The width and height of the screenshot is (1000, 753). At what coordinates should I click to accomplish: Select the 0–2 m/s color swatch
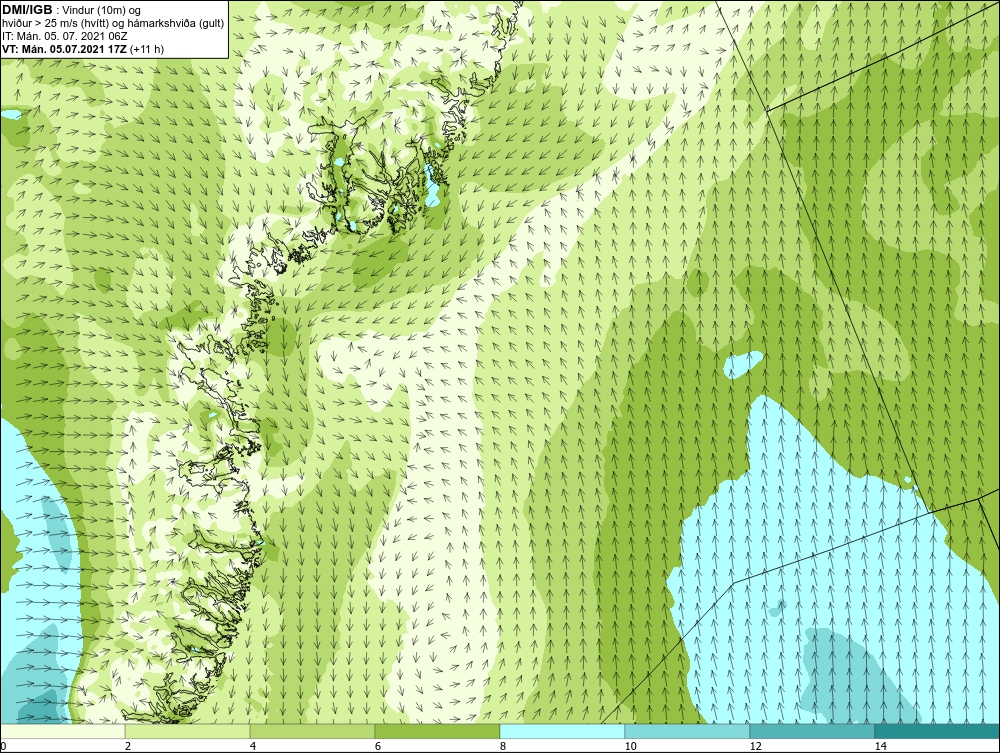62,731
